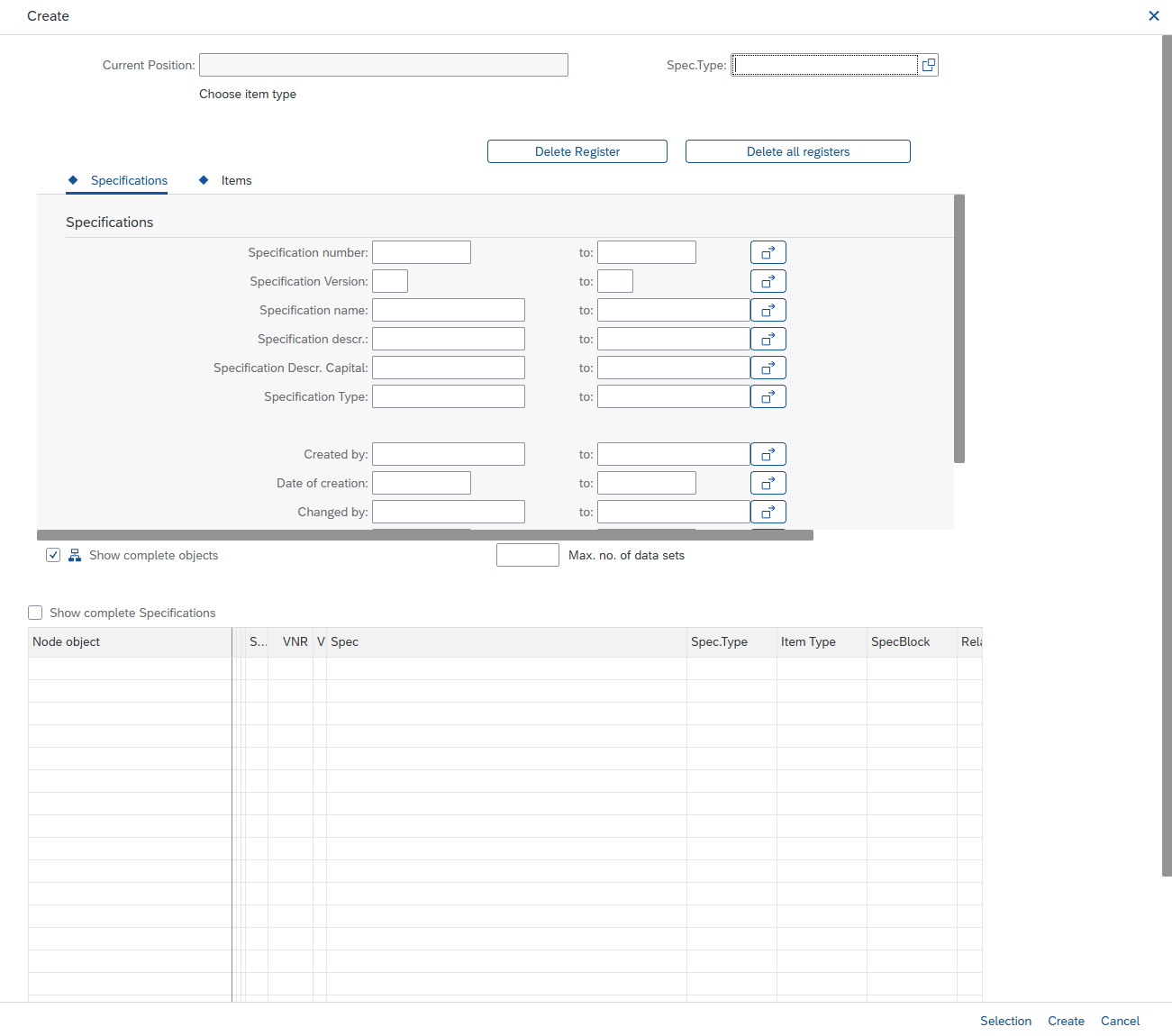This screenshot has height=1036, width=1172.
Task: Open multiple selection for Specification number
Action: click(x=768, y=252)
